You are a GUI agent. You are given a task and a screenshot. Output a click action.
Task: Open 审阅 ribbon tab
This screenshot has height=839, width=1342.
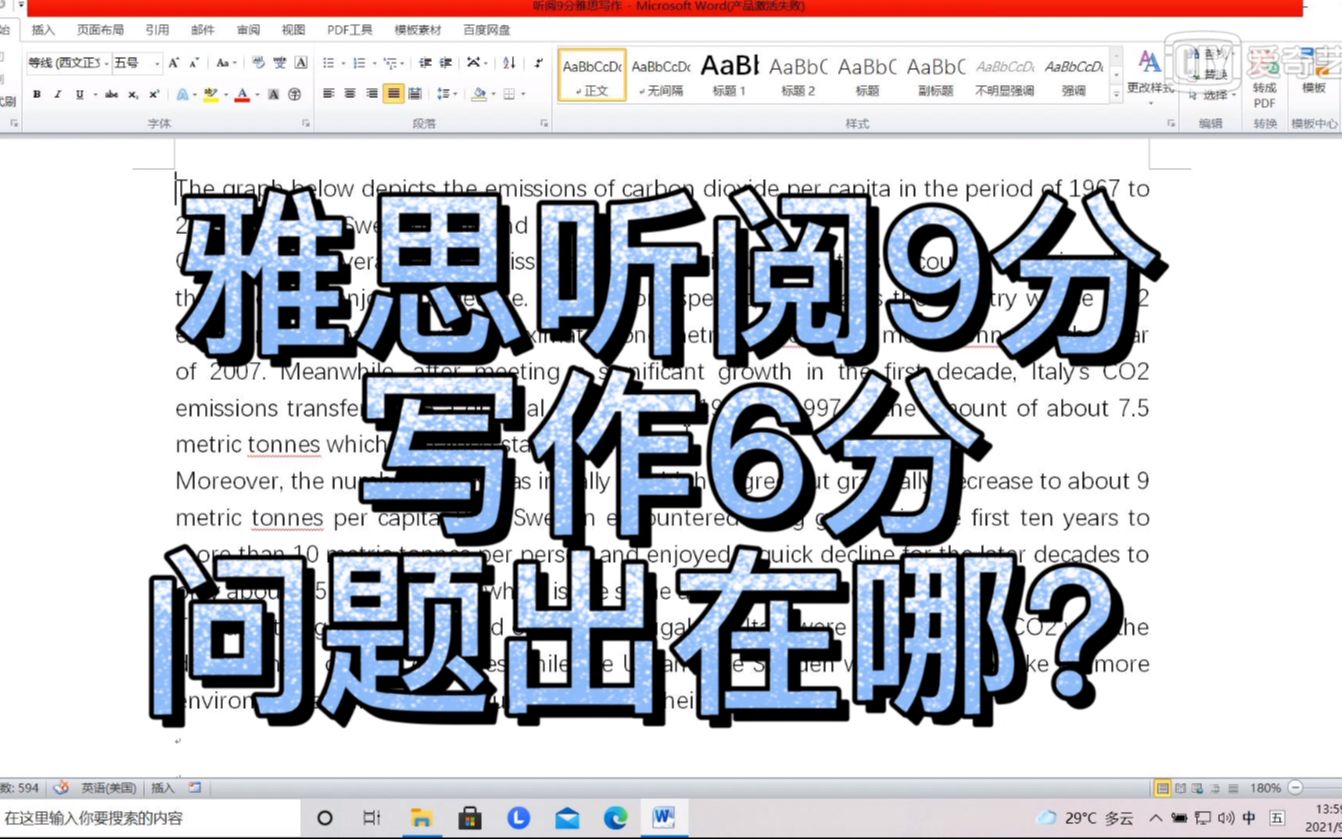[248, 30]
